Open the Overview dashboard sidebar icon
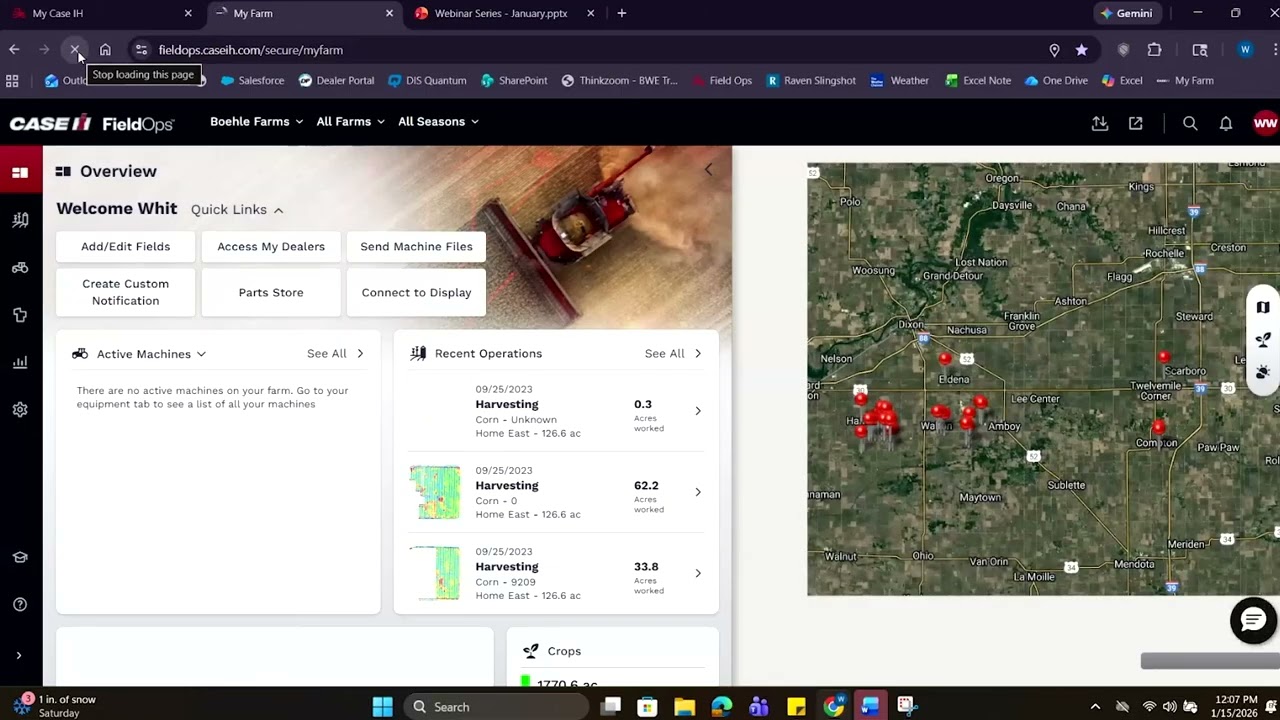Viewport: 1280px width, 720px height. point(20,172)
